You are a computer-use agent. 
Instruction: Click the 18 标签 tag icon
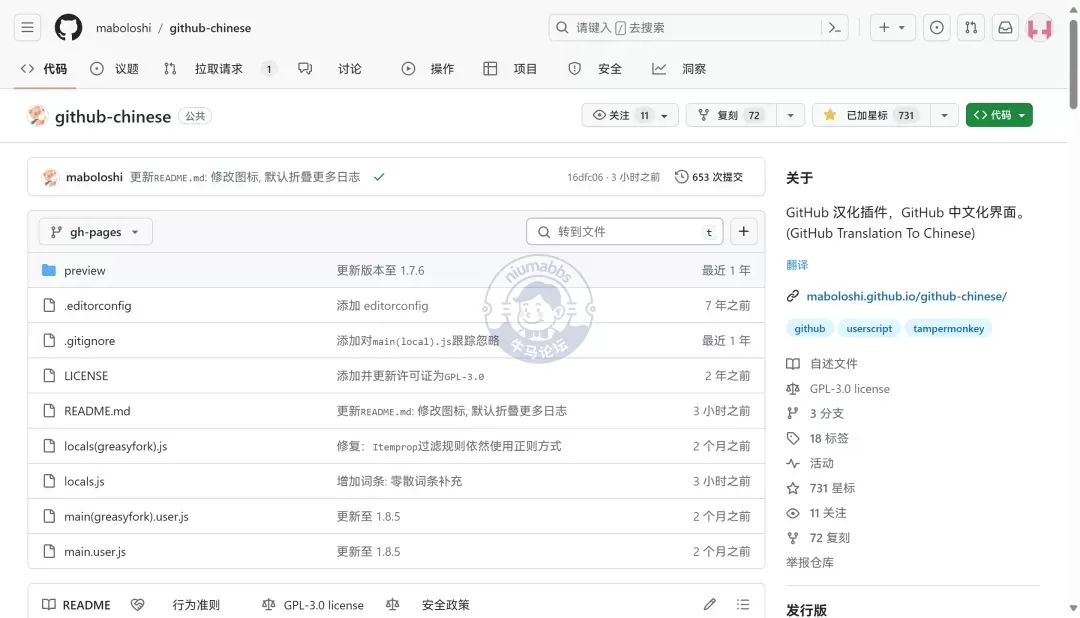[x=793, y=438]
